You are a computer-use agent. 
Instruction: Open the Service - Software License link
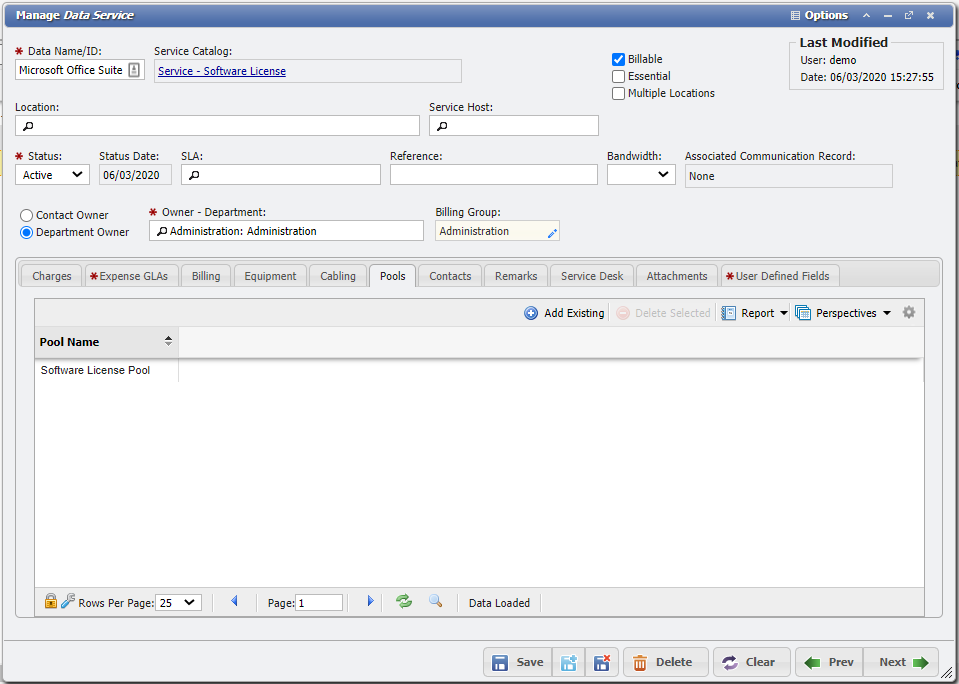pos(222,71)
